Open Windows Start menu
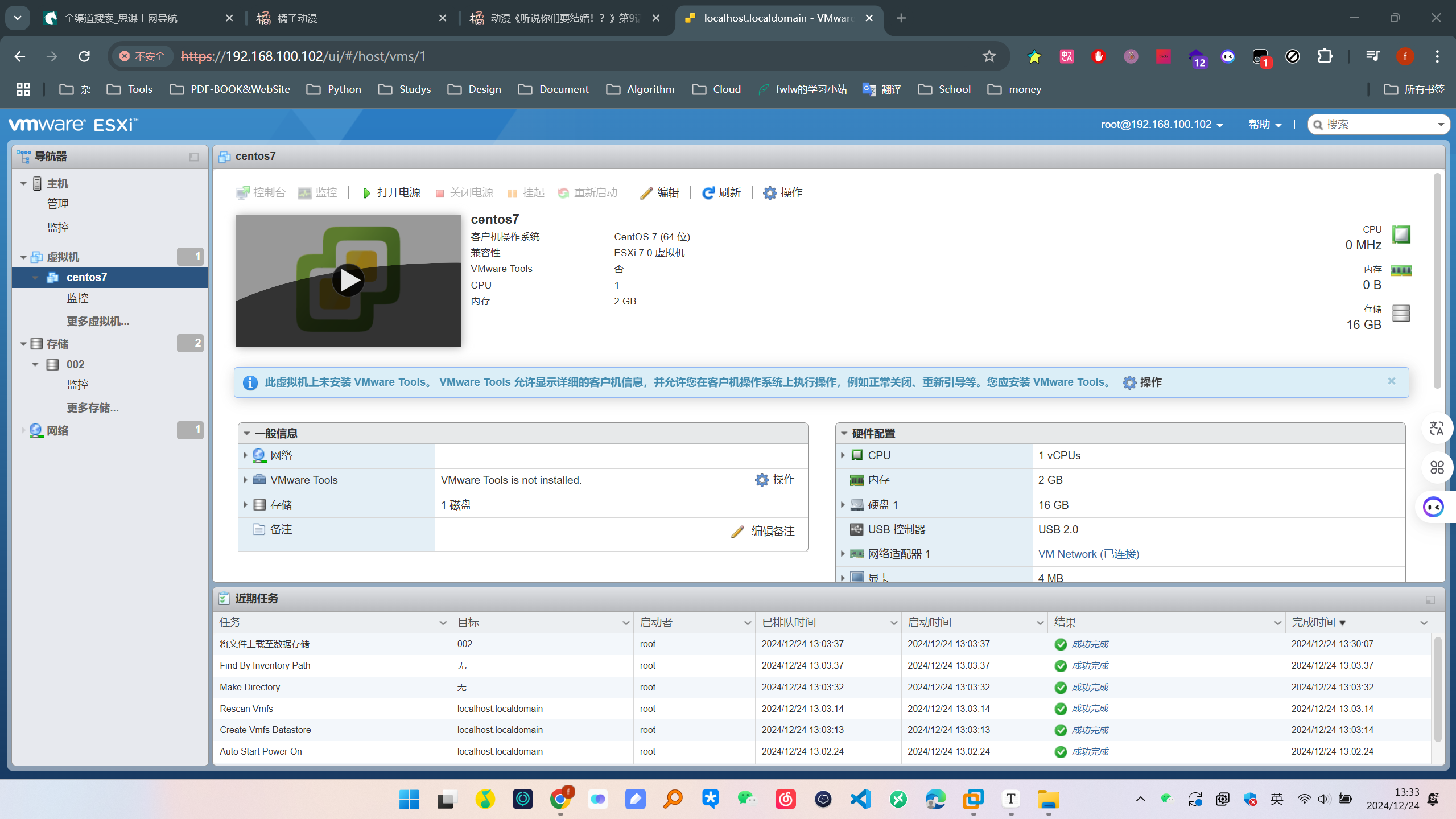 [409, 800]
